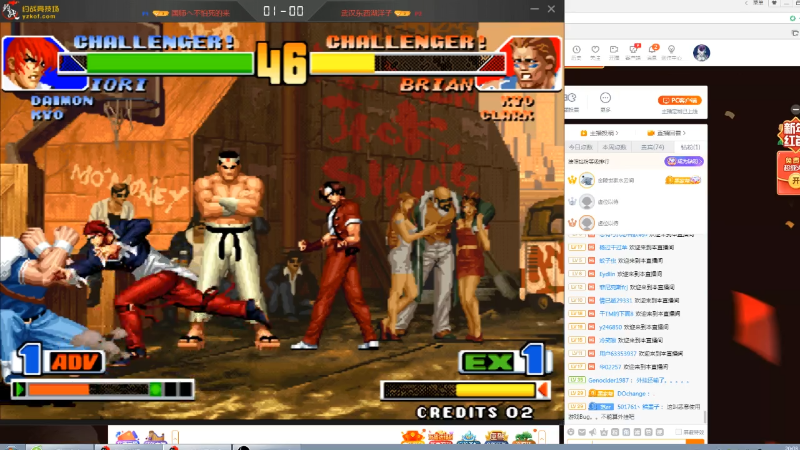This screenshot has width=800, height=450.
Task: Expand the left gift bar up-arrow
Action: (x=175, y=437)
